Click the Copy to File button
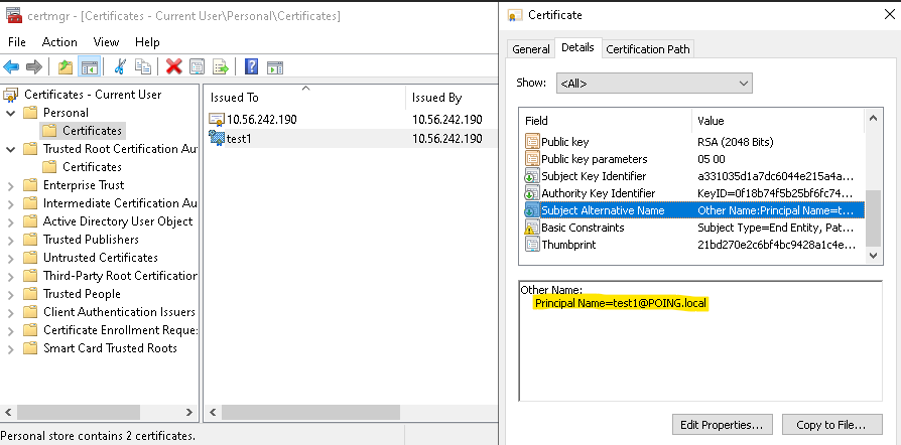Image resolution: width=901 pixels, height=445 pixels. coord(831,425)
